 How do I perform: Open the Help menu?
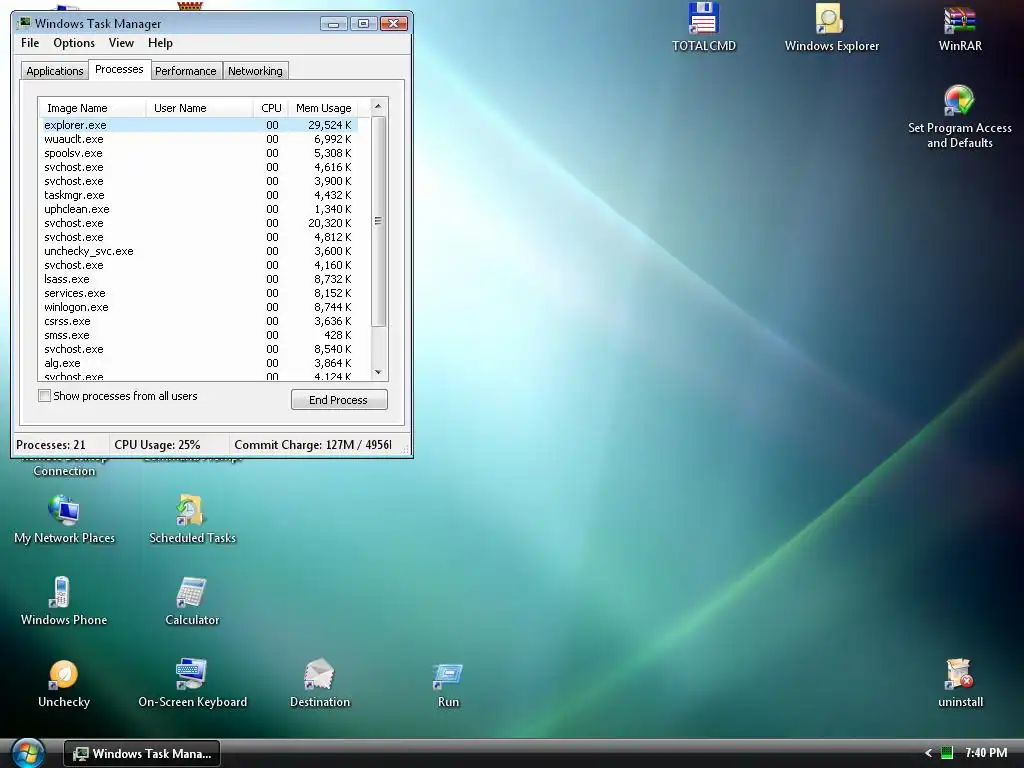coord(160,43)
